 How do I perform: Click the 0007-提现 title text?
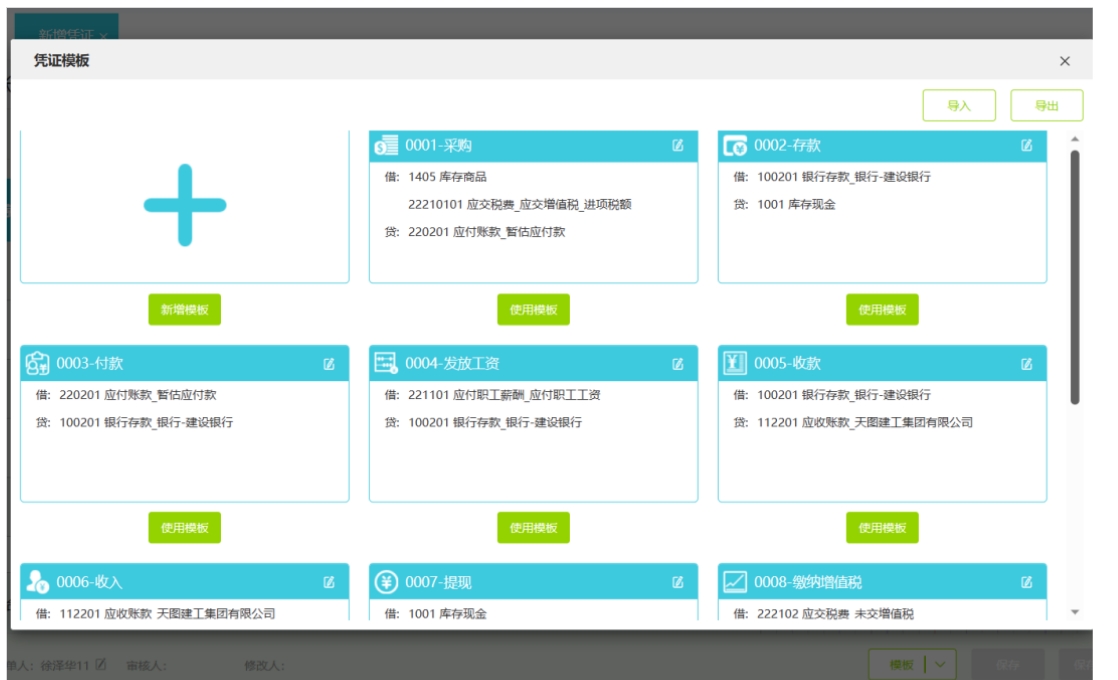(439, 582)
